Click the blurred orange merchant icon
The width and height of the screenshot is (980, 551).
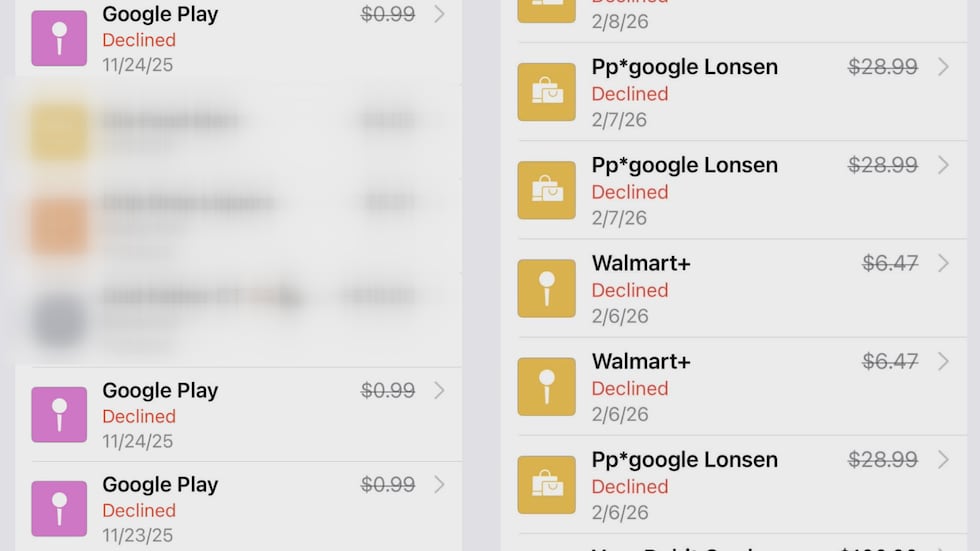click(59, 226)
